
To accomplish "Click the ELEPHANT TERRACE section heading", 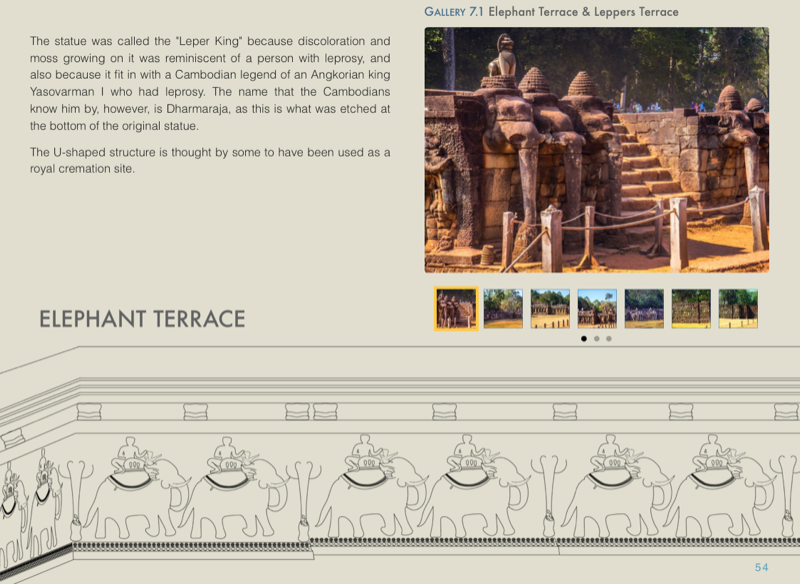I will [142, 320].
